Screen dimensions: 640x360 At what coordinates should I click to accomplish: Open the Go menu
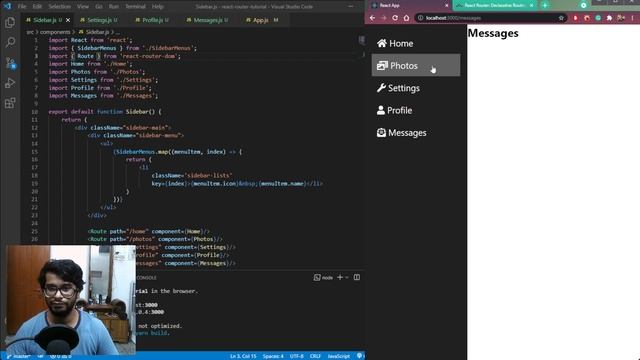pyautogui.click(x=99, y=7)
